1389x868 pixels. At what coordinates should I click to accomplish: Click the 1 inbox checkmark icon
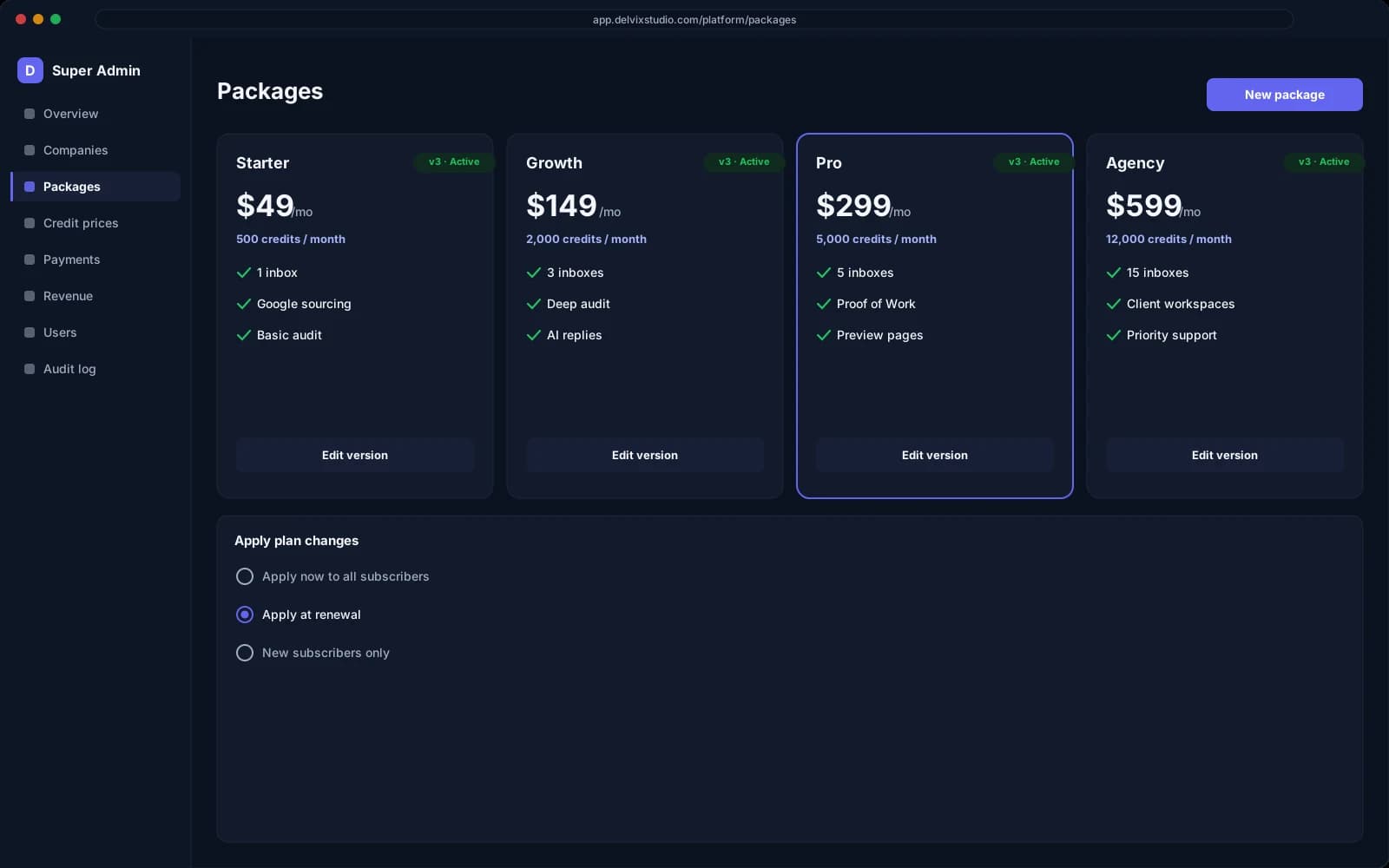click(244, 273)
